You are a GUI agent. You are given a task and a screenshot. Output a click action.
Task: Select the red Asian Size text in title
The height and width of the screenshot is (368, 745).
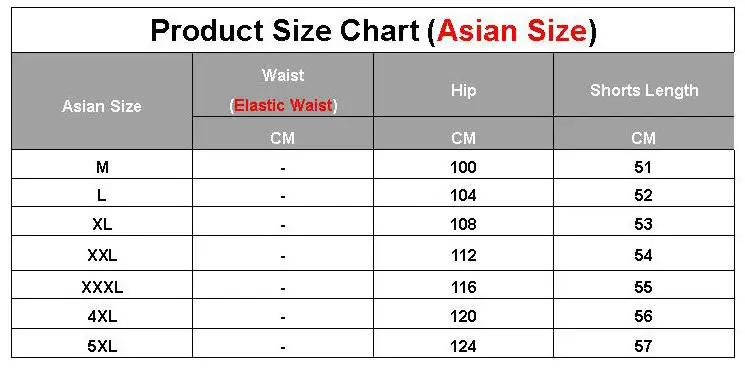512,31
